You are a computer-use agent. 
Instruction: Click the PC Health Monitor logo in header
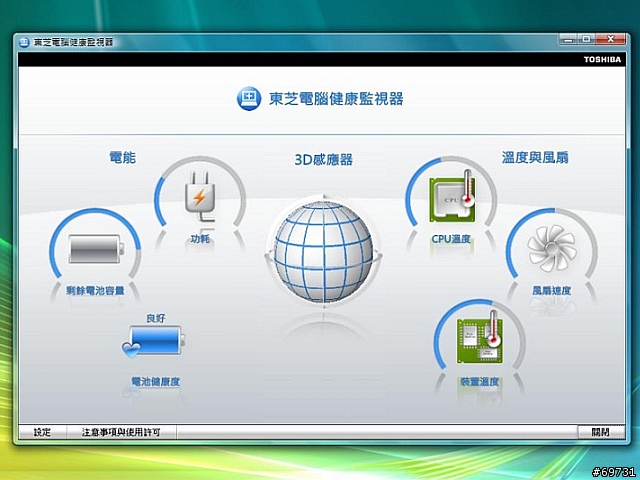pyautogui.click(x=249, y=98)
